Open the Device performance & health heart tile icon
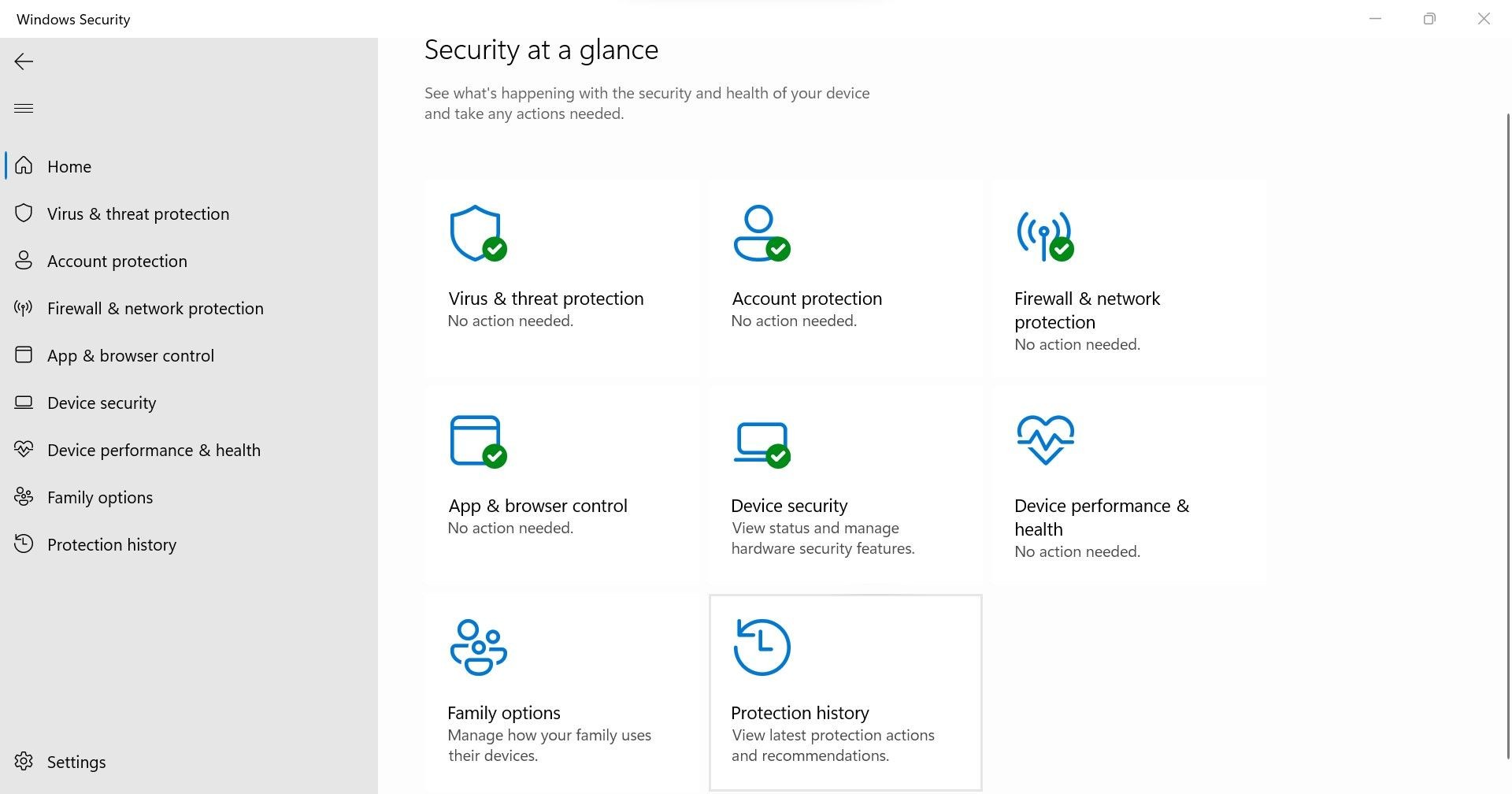1512x794 pixels. (x=1045, y=440)
